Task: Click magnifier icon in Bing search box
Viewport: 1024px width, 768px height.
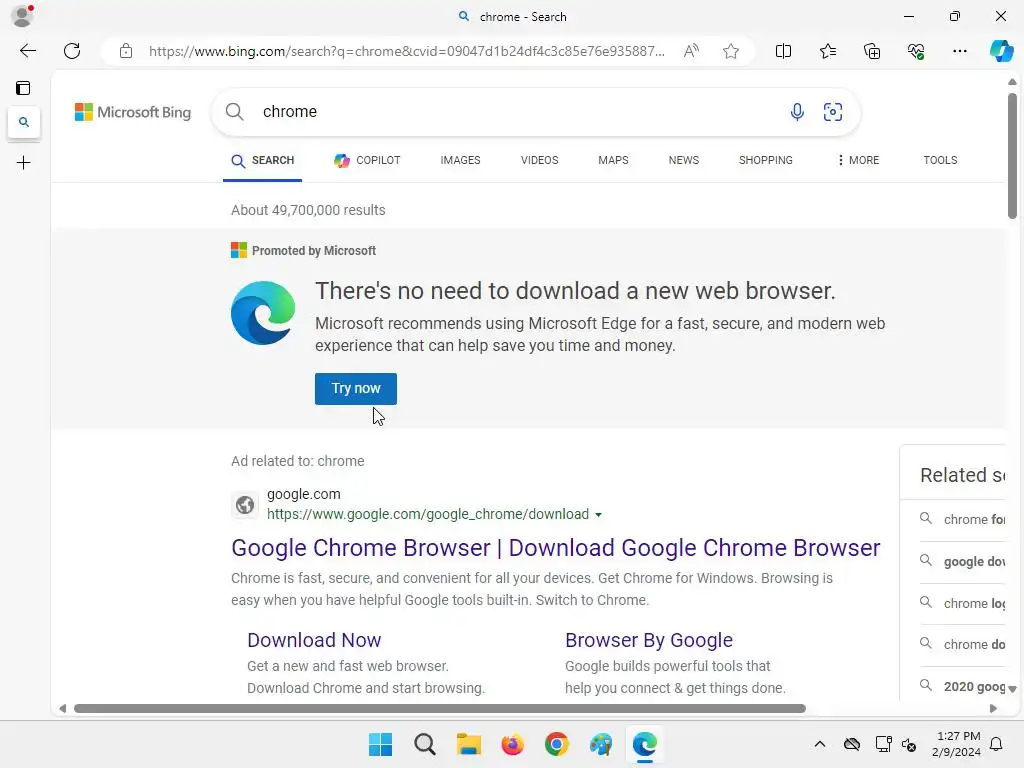Action: point(234,112)
